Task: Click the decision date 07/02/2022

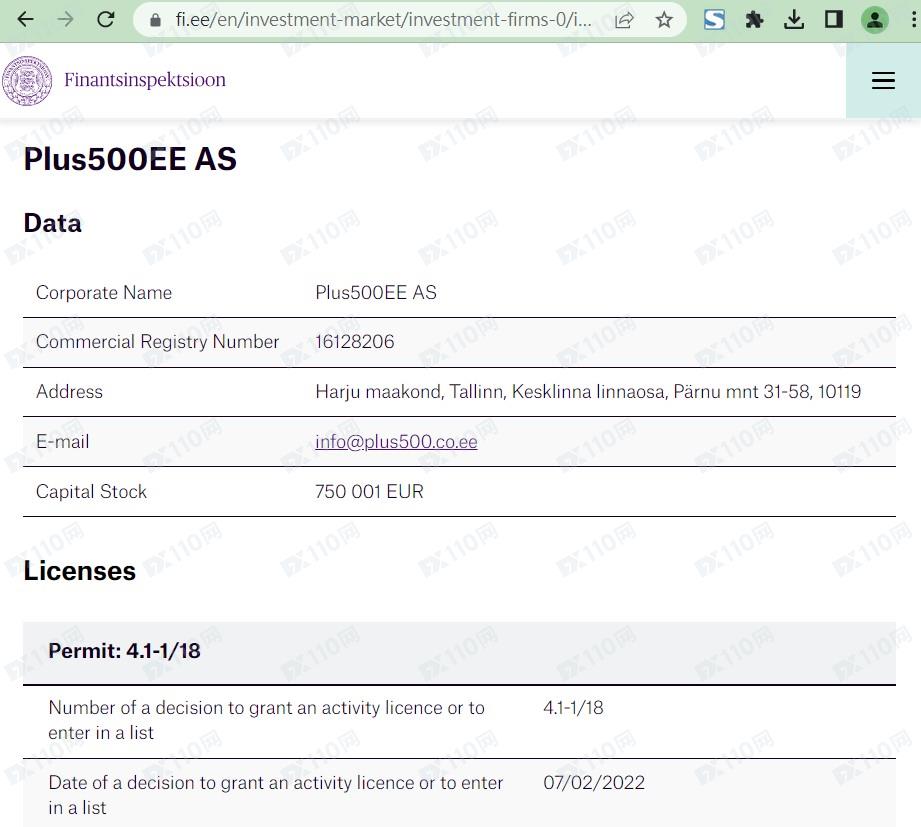Action: [594, 783]
